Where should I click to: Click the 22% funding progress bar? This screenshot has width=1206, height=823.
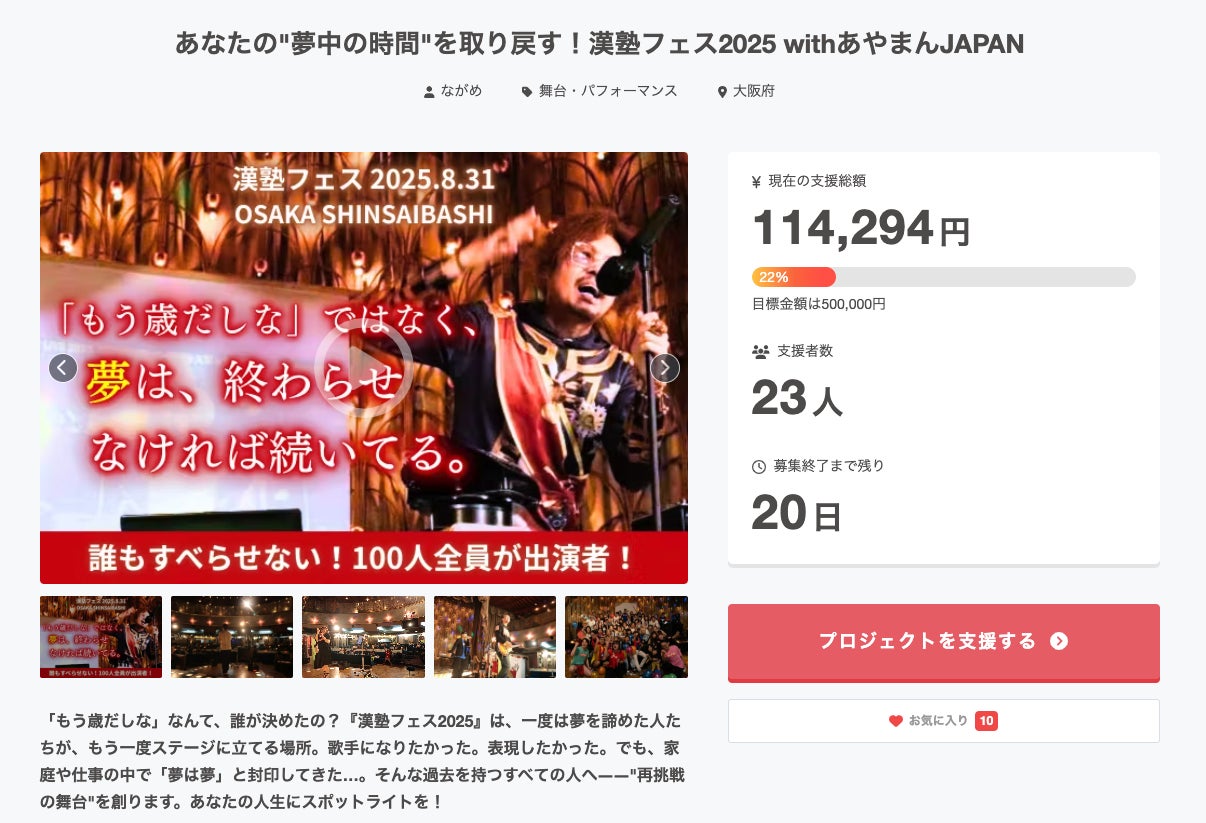tap(944, 277)
